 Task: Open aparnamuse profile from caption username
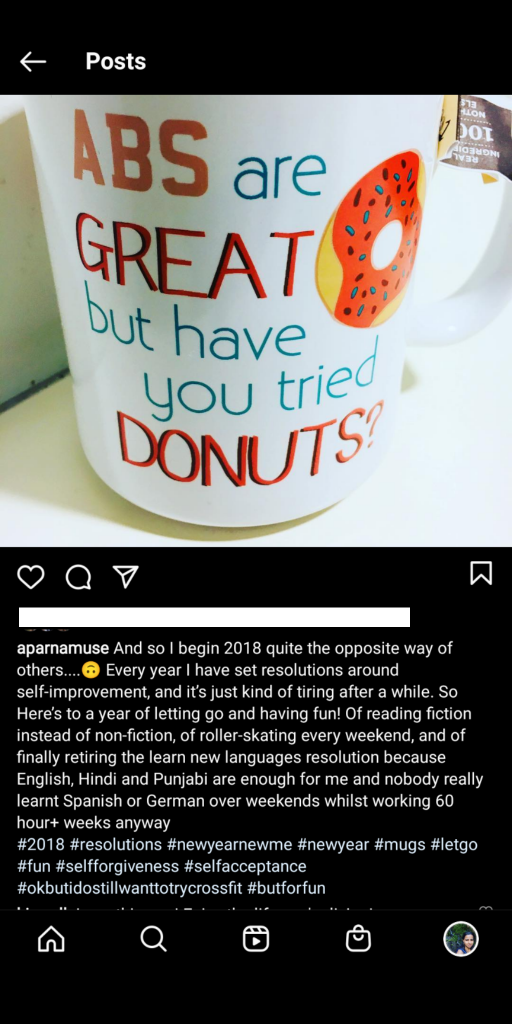(63, 648)
